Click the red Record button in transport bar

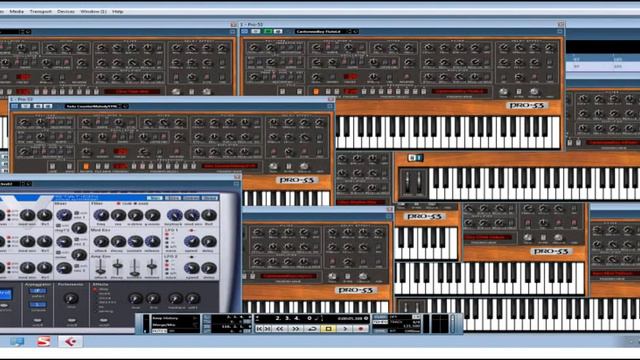point(361,329)
